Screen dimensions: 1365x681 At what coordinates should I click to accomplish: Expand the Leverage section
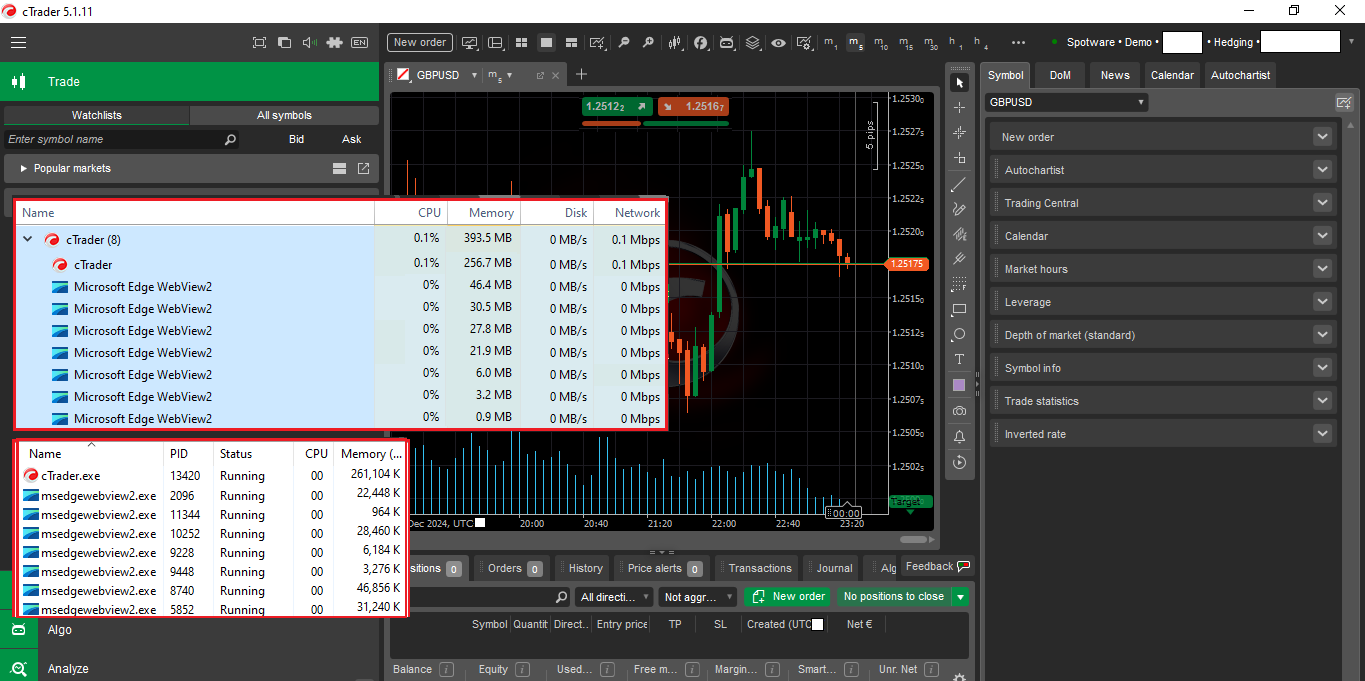point(1322,302)
